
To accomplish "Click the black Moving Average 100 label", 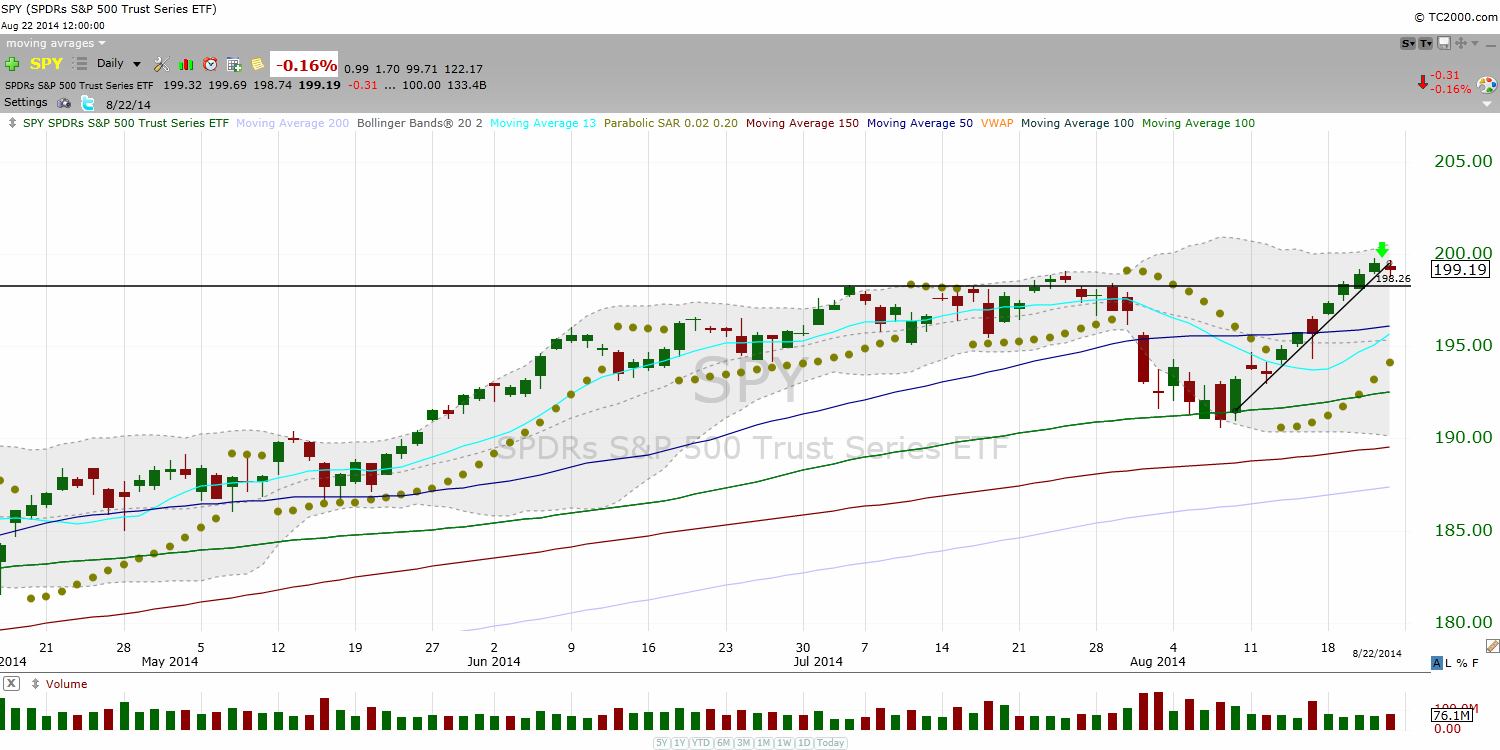I will [1078, 123].
